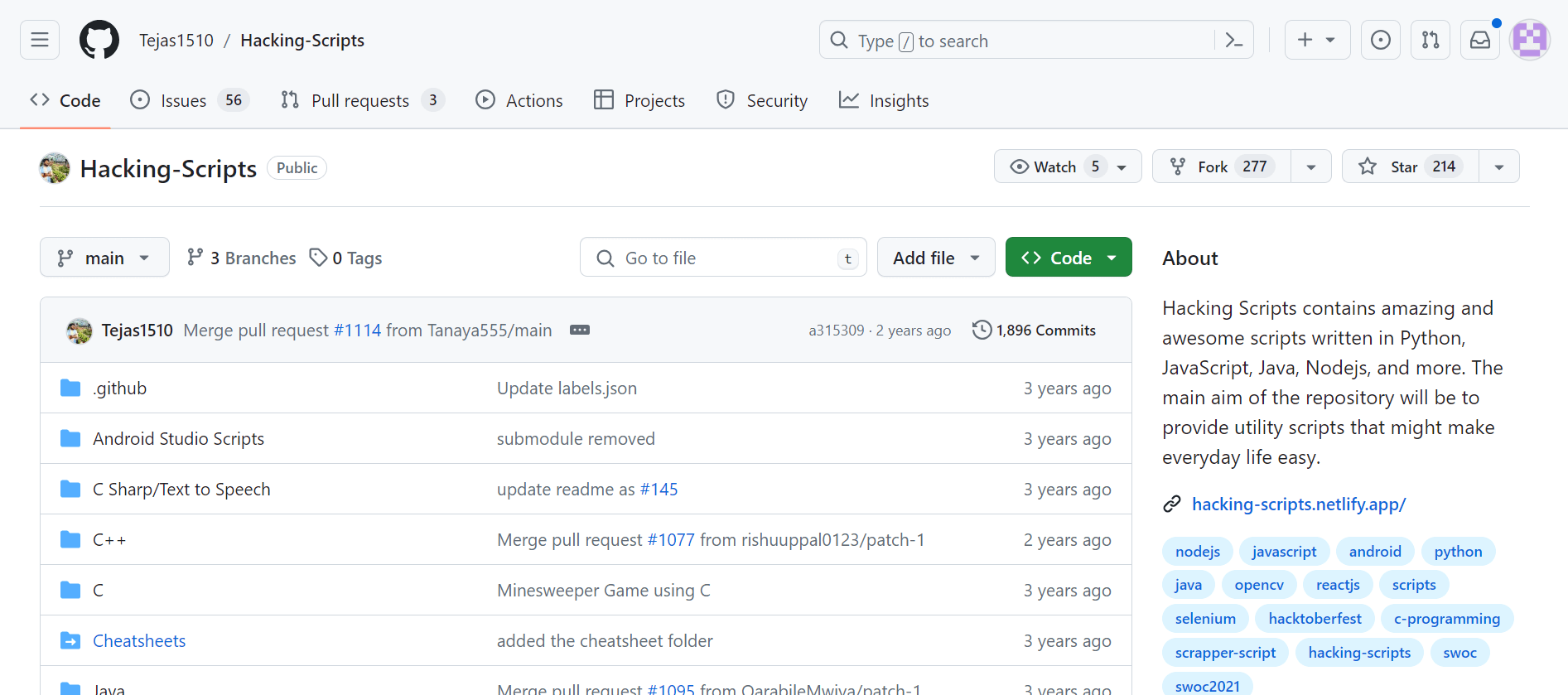Go to GitHub homepage via Octocat logo

[x=99, y=40]
